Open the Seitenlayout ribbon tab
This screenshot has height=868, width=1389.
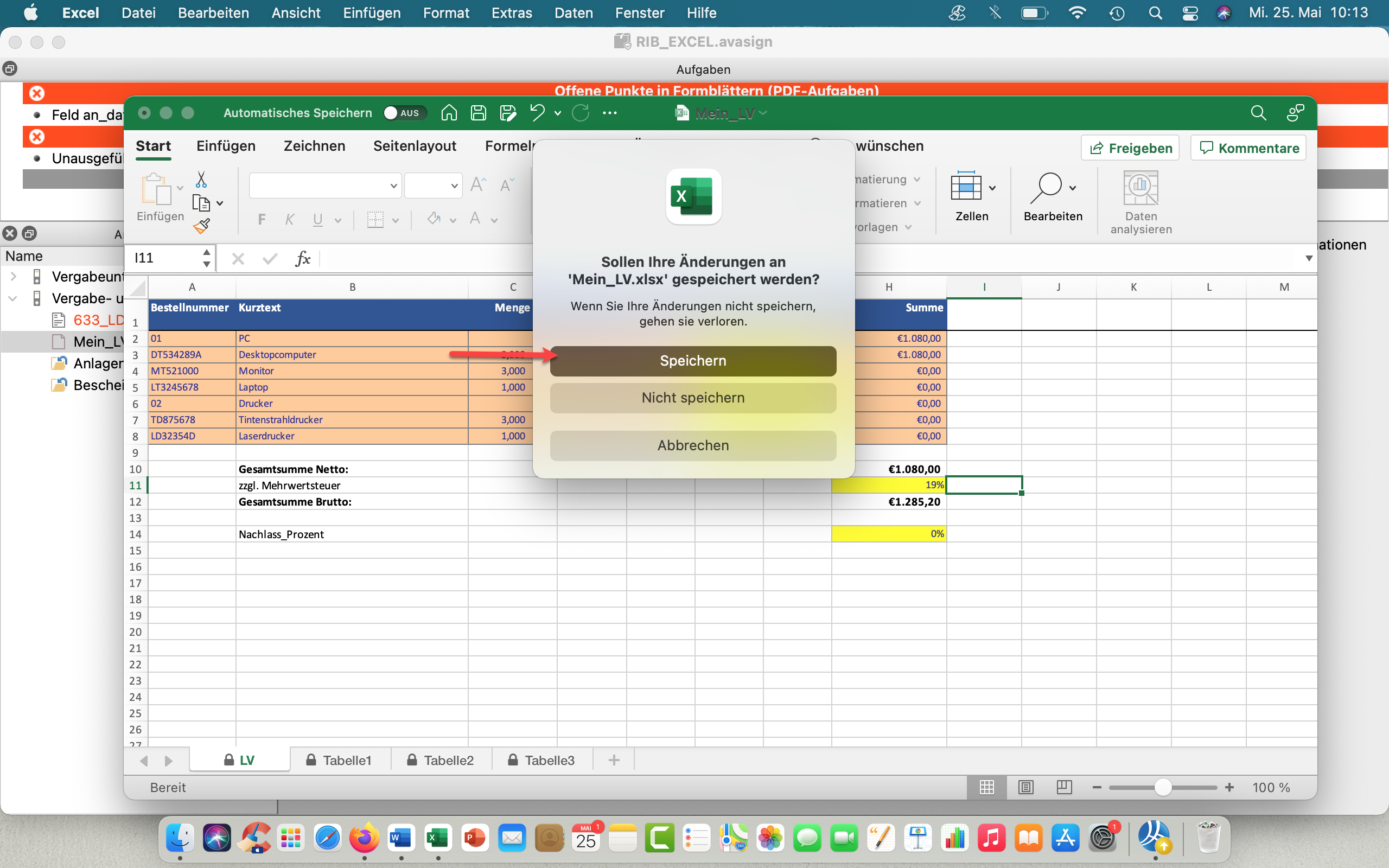coord(415,146)
